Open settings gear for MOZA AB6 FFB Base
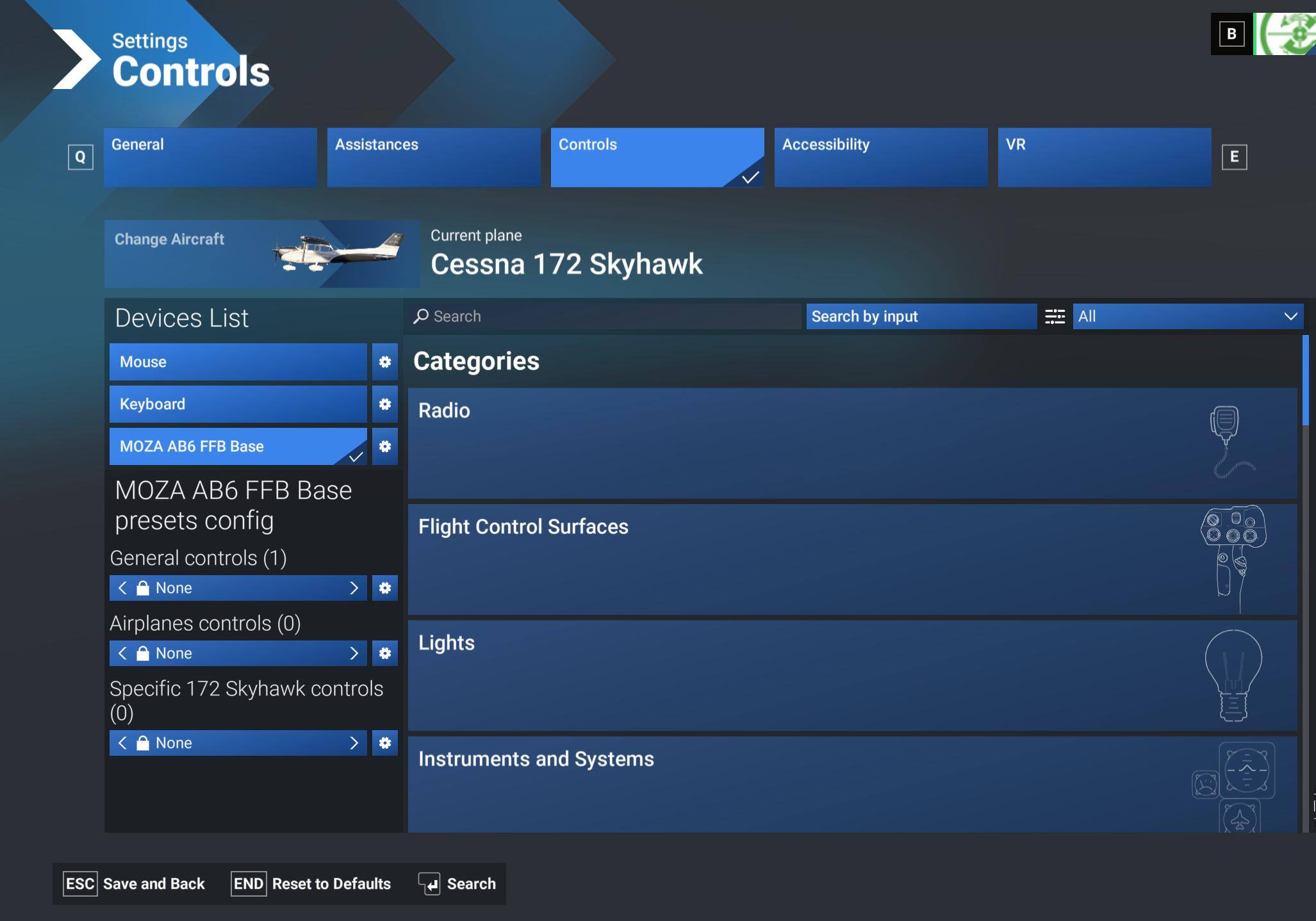1316x921 pixels. point(384,446)
